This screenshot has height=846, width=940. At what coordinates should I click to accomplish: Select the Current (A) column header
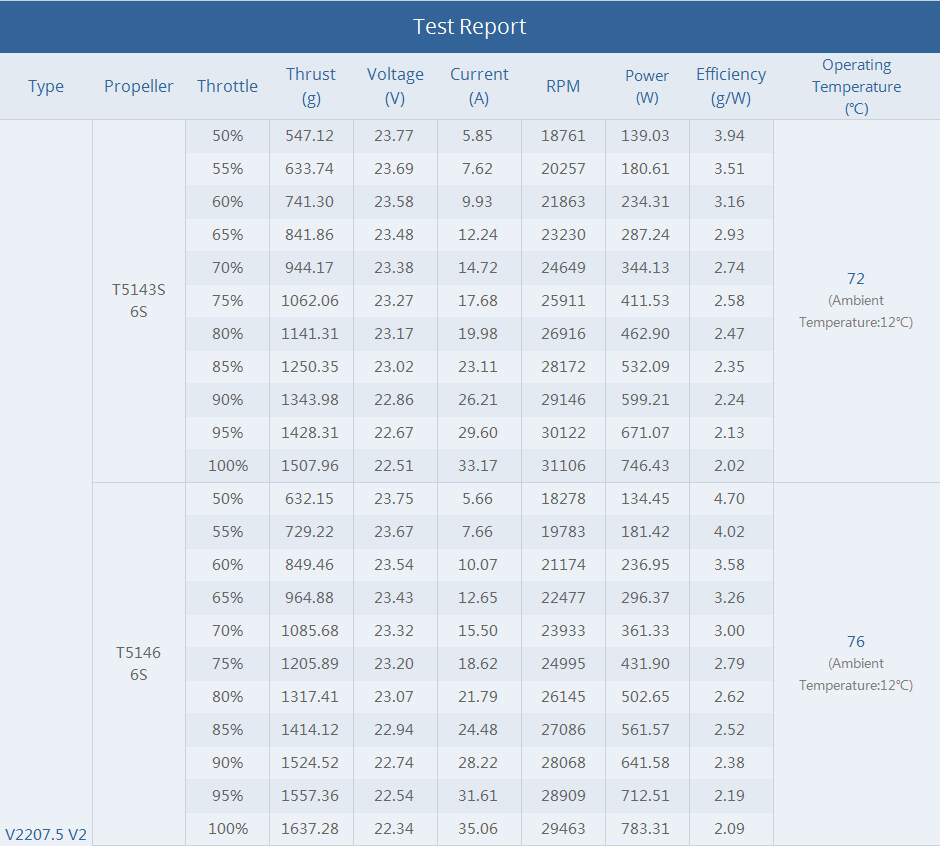coord(479,86)
